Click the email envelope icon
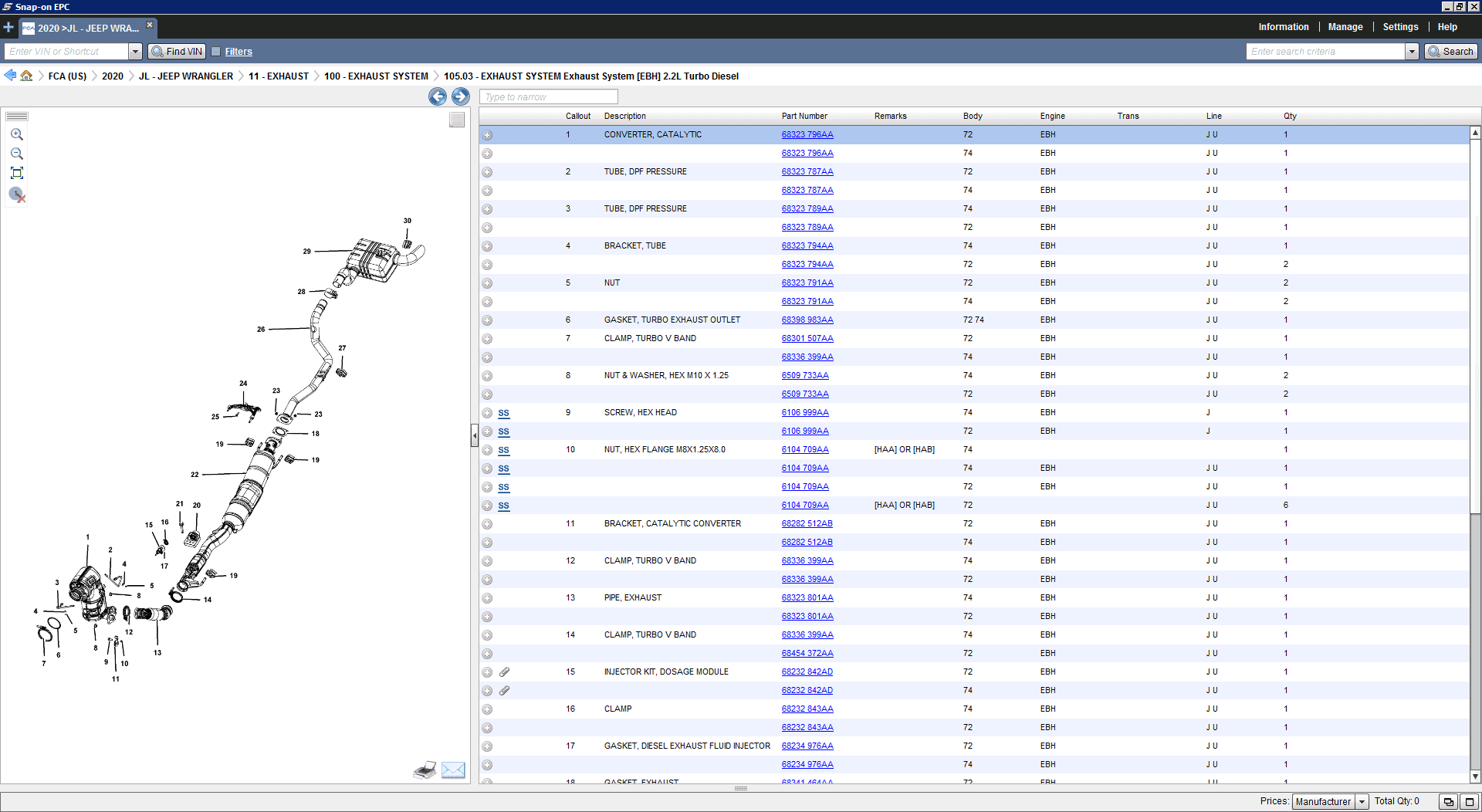This screenshot has width=1482, height=812. [453, 770]
